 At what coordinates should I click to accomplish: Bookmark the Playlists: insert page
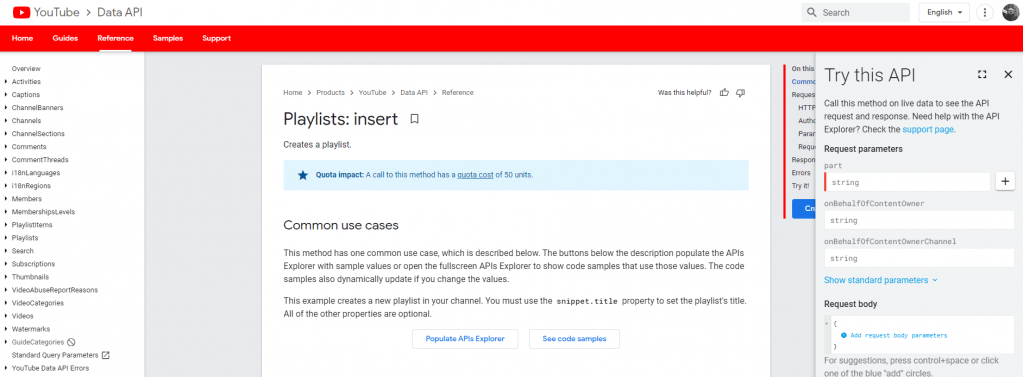414,119
